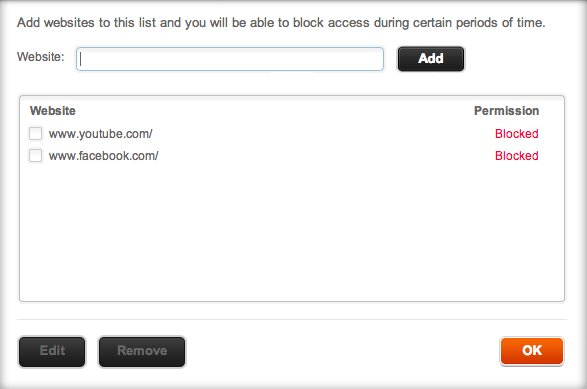
Task: Click the Remove button
Action: click(x=142, y=352)
